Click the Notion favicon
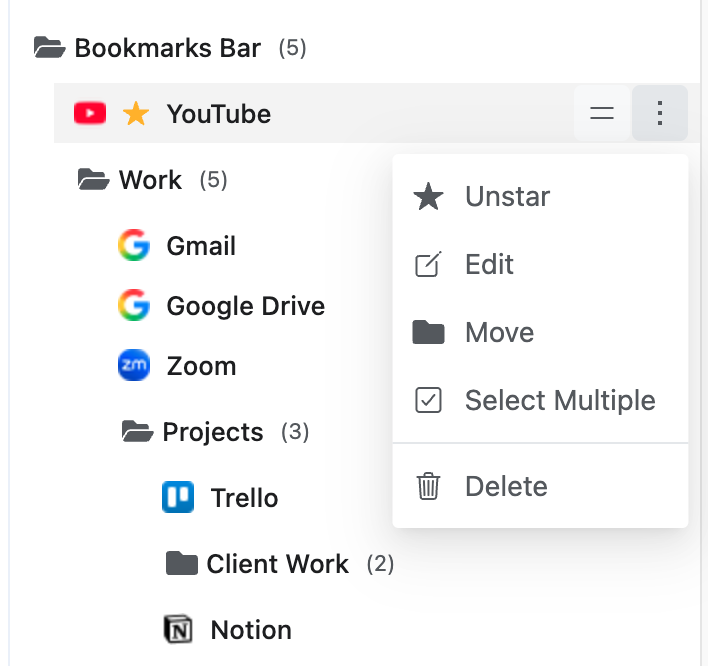The image size is (708, 666). point(178,629)
